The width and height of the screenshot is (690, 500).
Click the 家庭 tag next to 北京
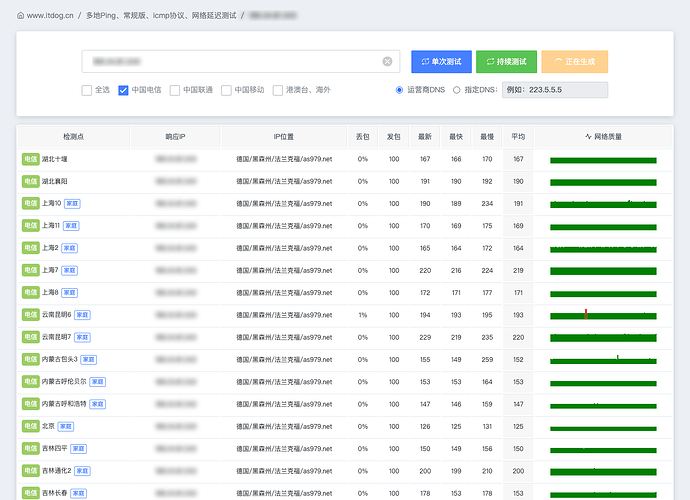coord(66,426)
